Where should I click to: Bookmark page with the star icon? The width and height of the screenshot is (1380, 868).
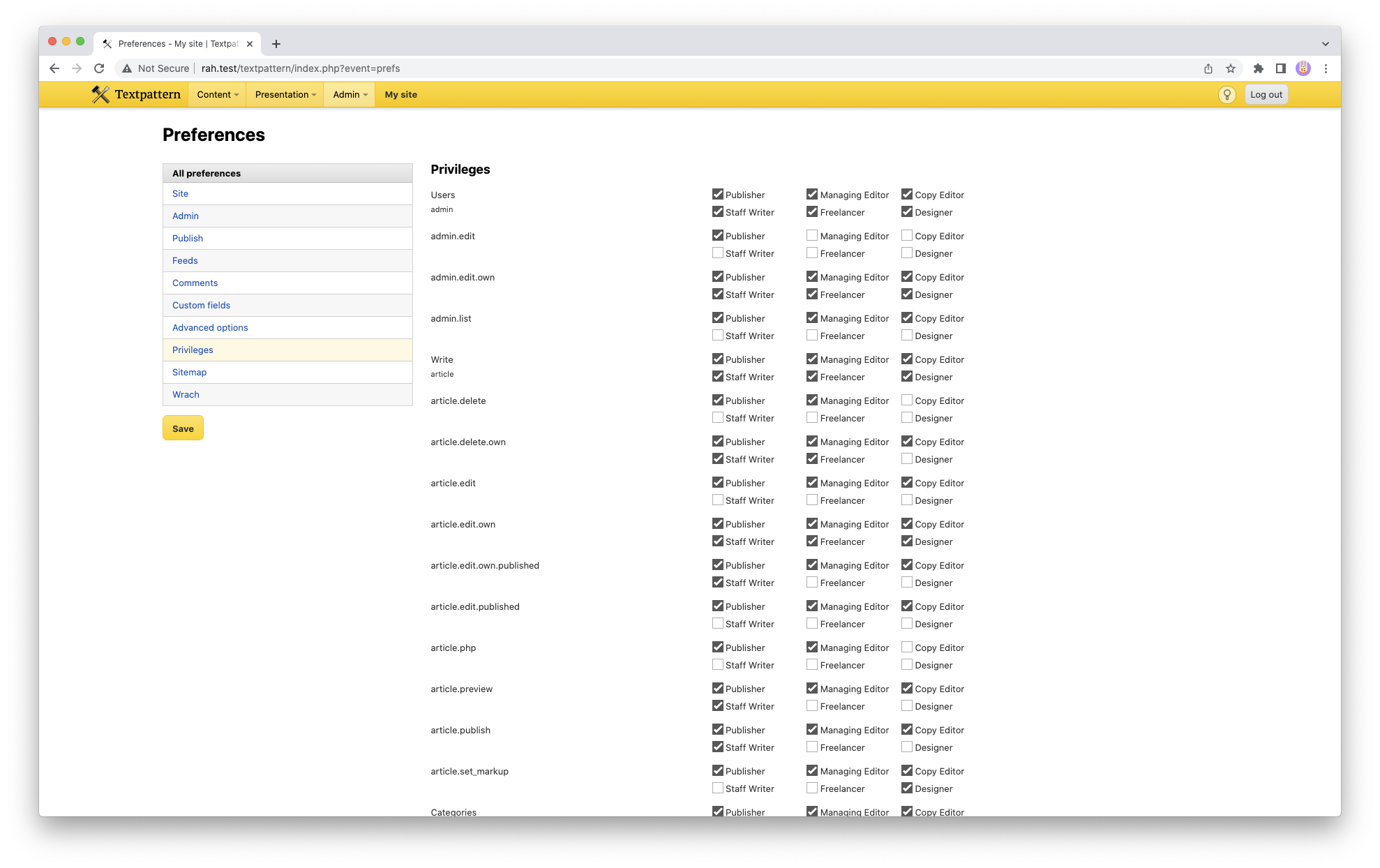tap(1231, 68)
